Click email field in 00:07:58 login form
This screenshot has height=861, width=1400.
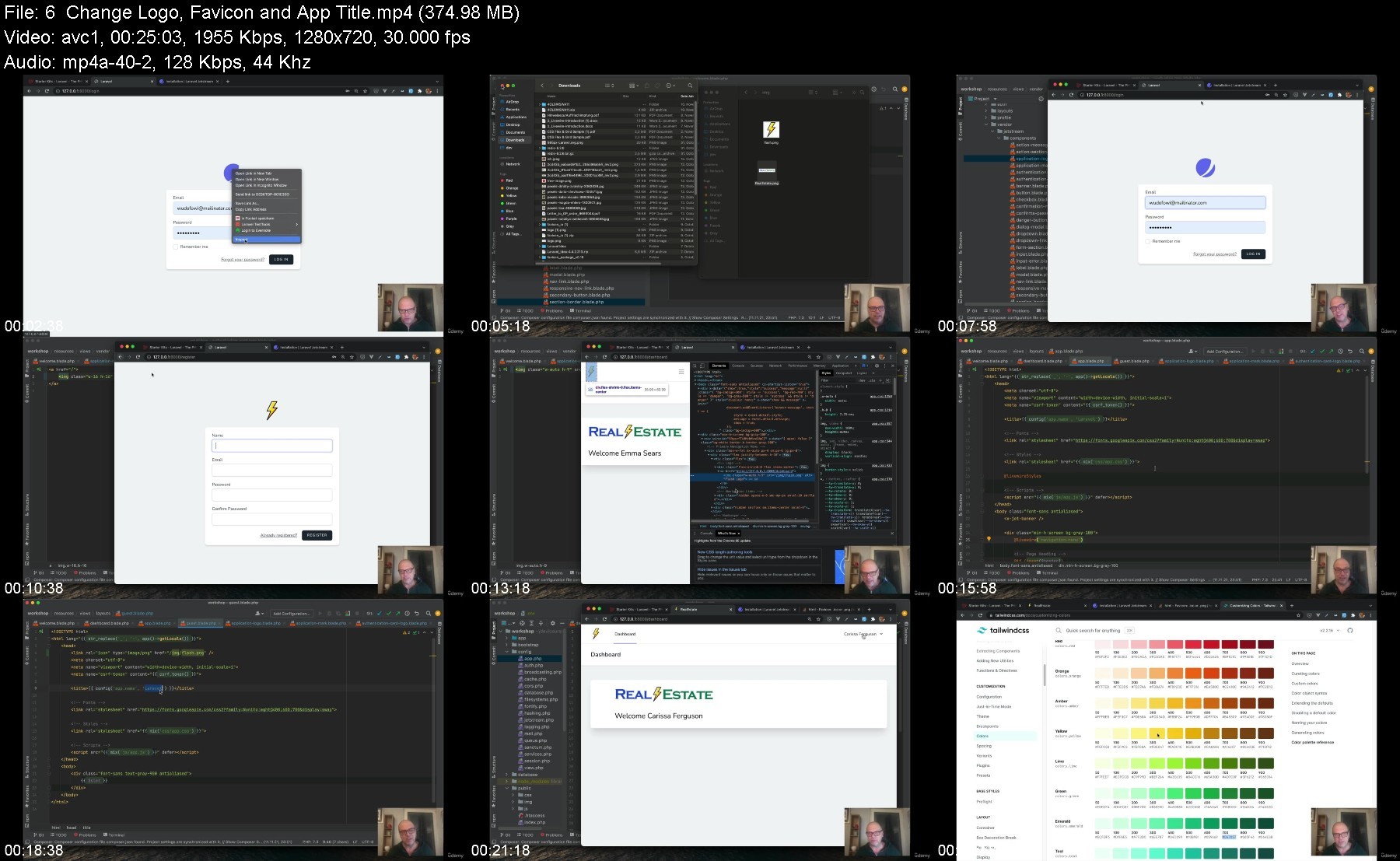[1205, 202]
